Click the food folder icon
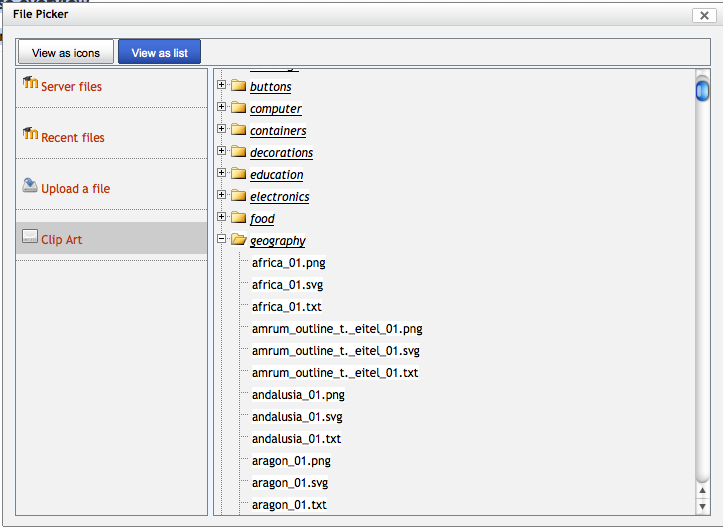Screen dimensions: 723x529 (x=238, y=219)
